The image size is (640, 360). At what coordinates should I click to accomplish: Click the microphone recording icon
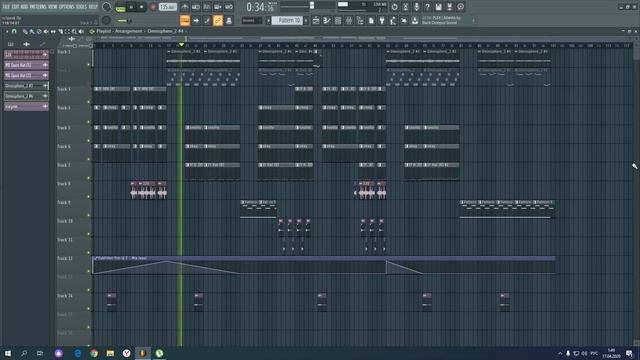416,7
